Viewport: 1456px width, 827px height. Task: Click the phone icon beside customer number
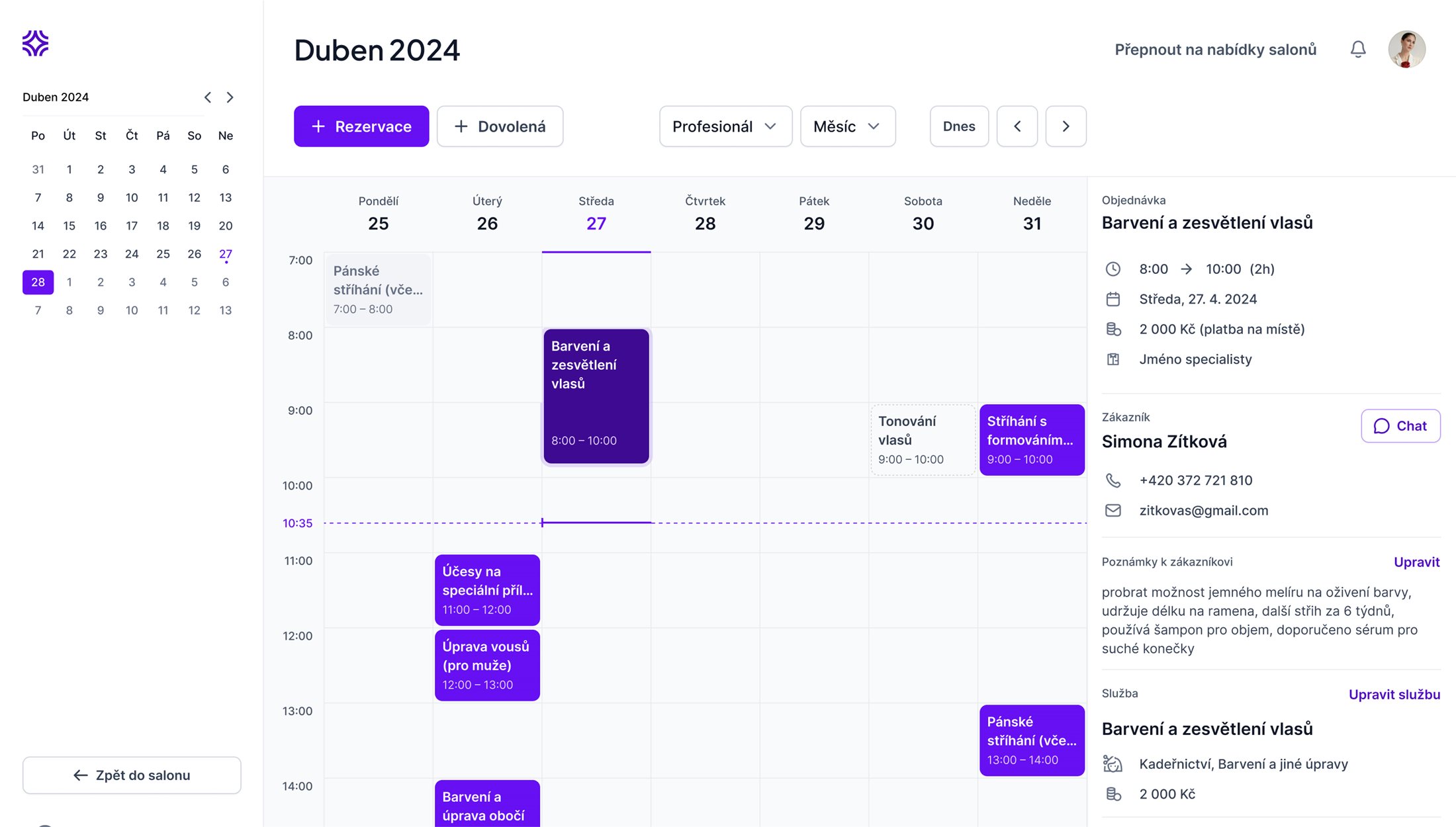1113,480
